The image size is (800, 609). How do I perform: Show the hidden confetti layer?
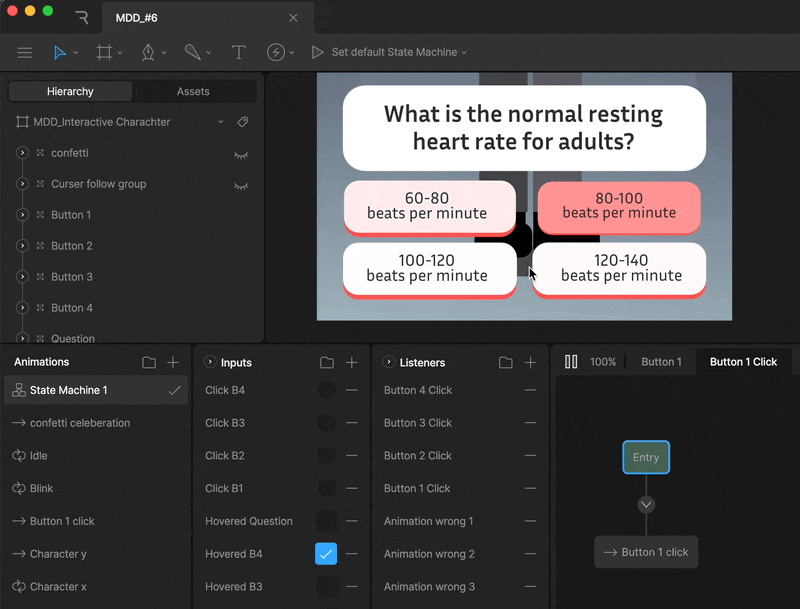pyautogui.click(x=241, y=154)
